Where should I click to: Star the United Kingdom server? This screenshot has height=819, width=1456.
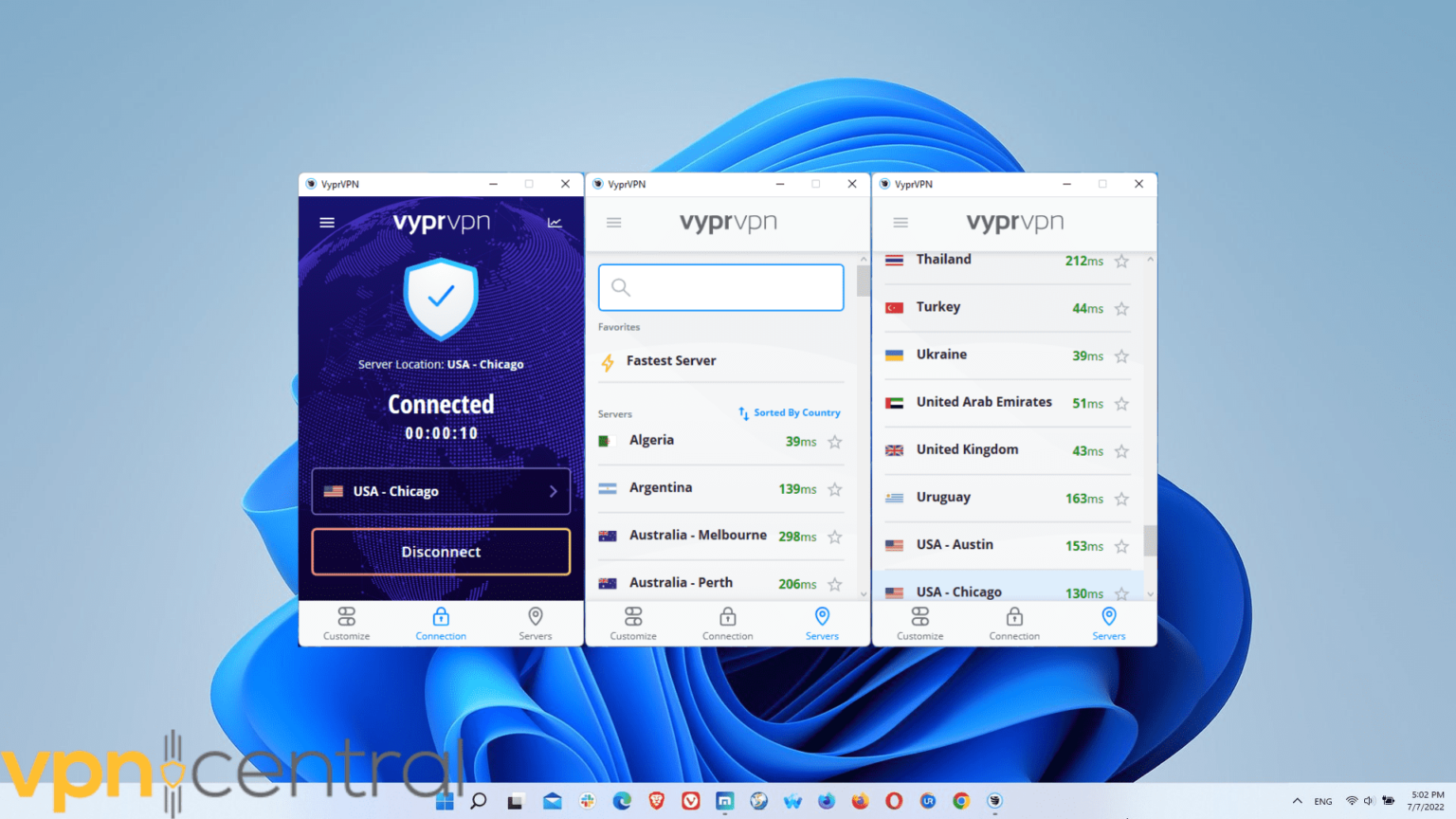[x=1121, y=450]
